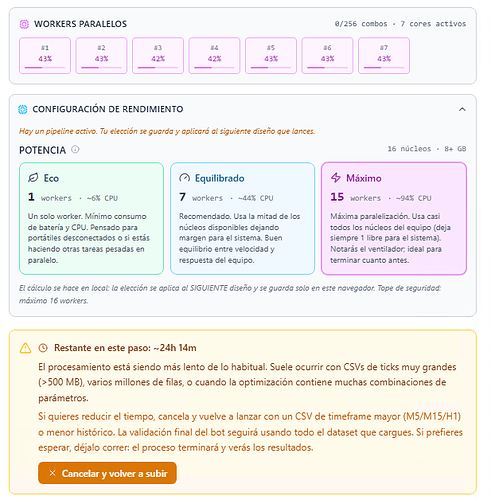Click the clock icon beside Restante
The height and width of the screenshot is (500, 491).
tap(43, 348)
